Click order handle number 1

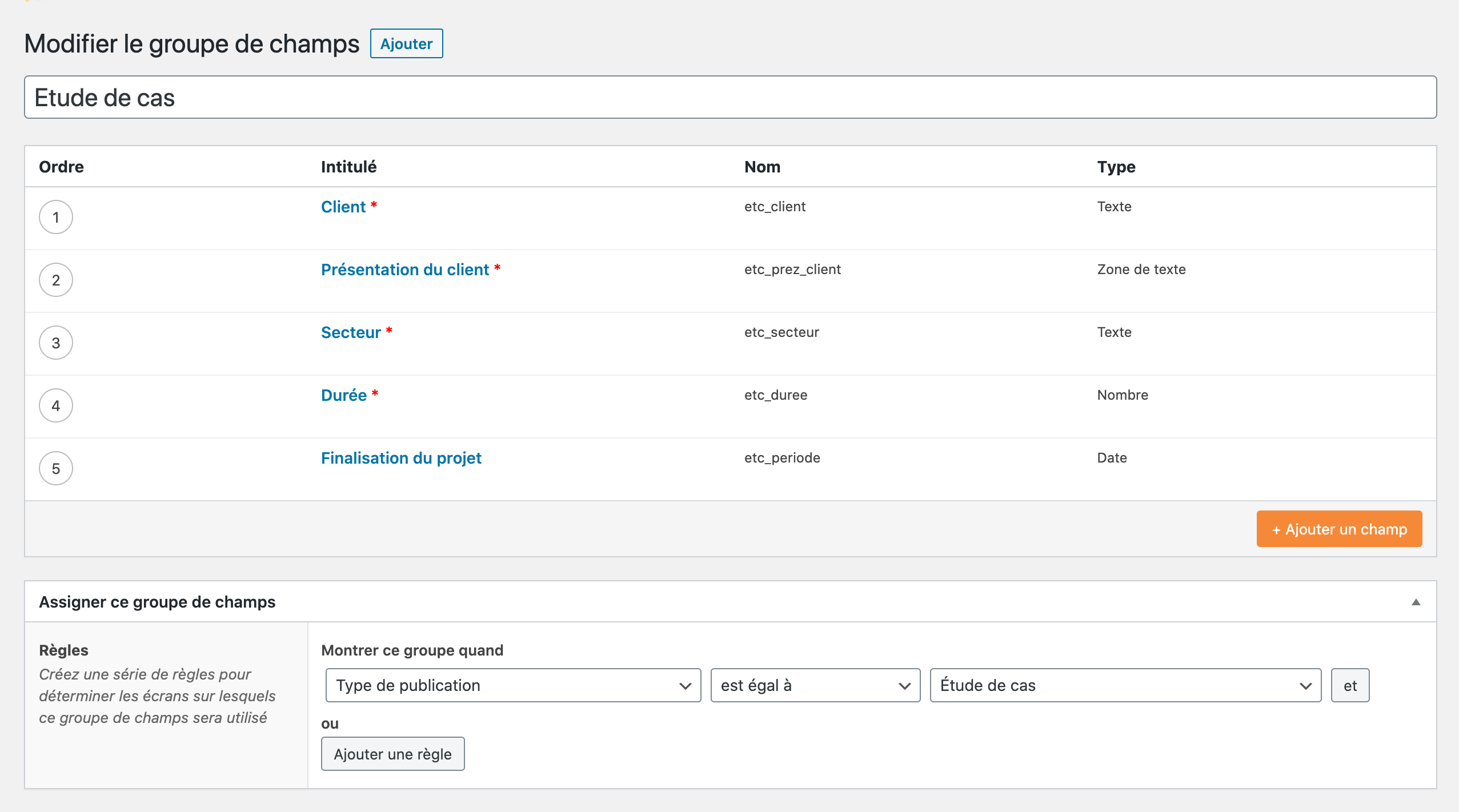click(56, 217)
